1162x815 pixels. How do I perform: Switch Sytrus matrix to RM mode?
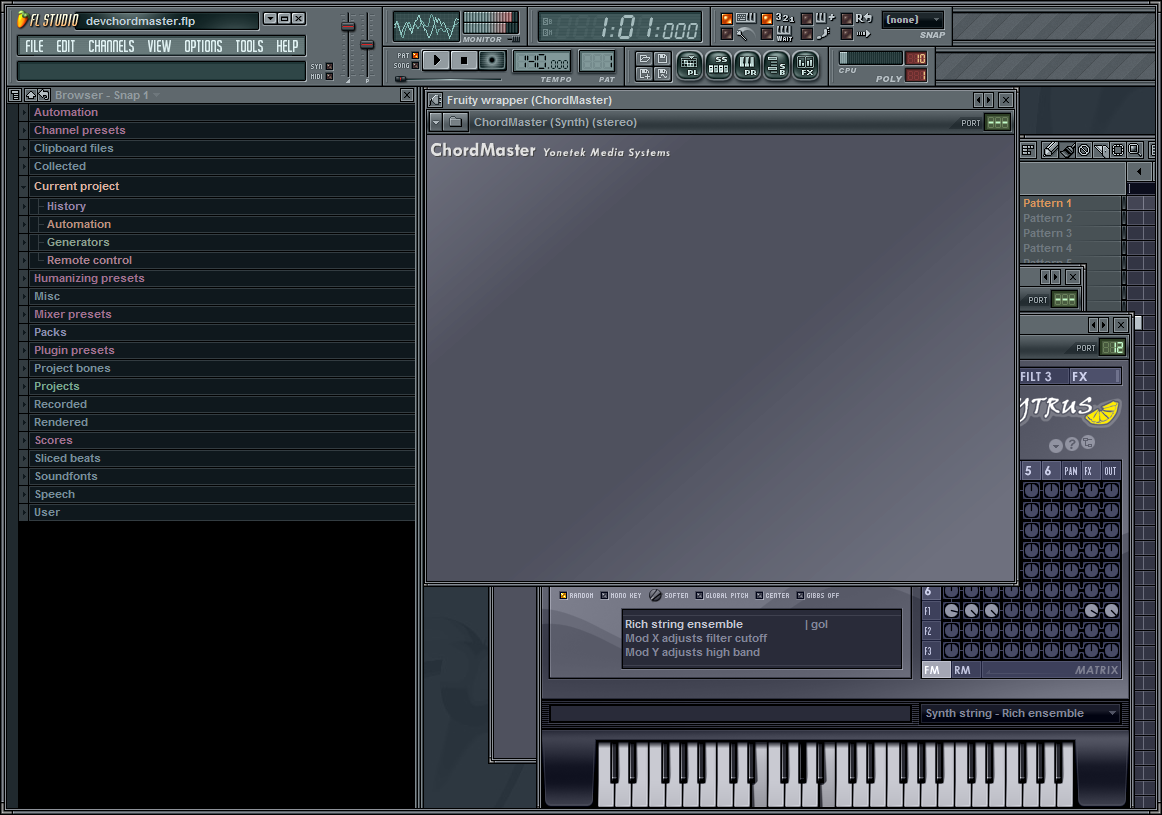[x=962, y=670]
